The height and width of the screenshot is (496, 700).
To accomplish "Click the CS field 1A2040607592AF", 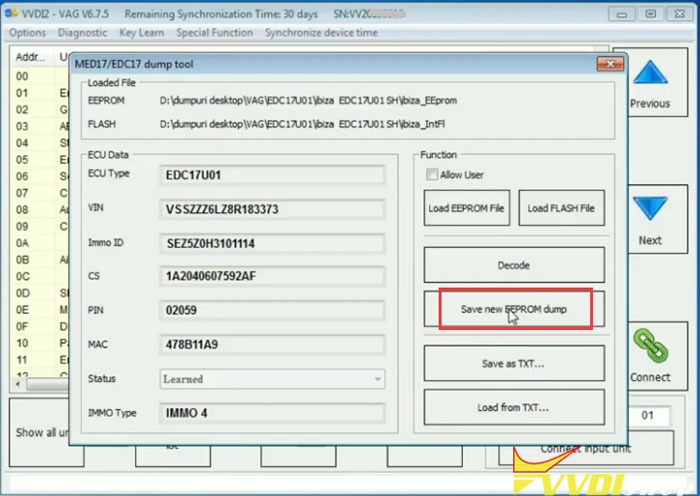I will coord(272,276).
